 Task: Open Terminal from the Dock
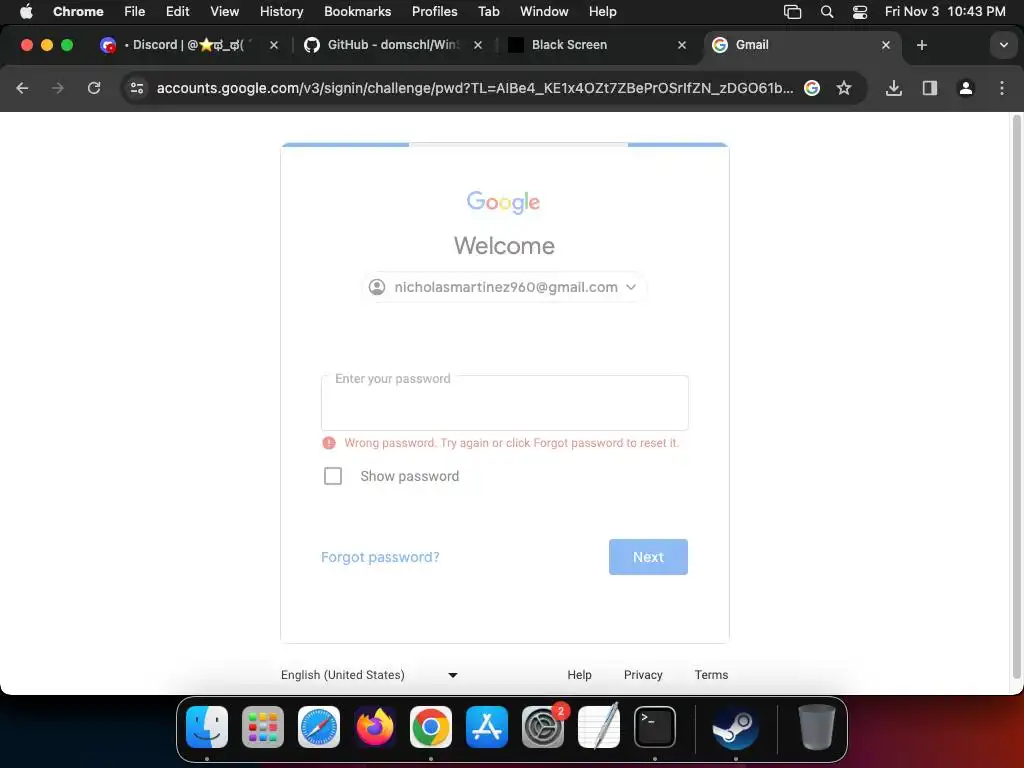click(x=655, y=727)
